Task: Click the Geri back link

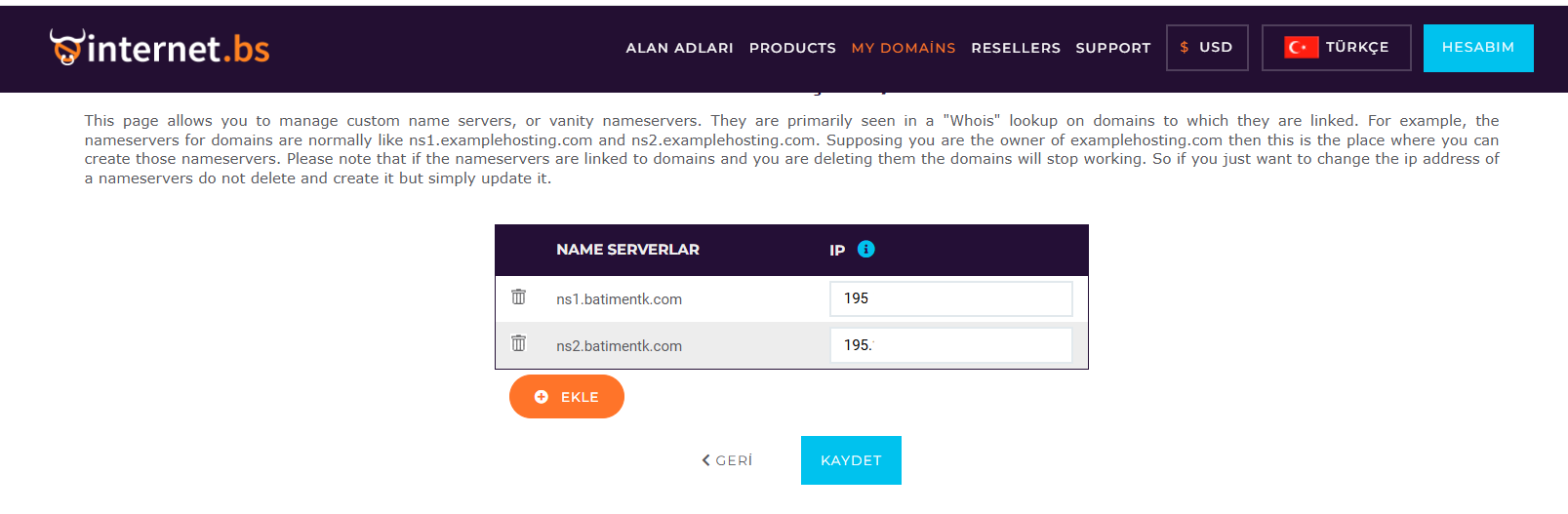Action: pyautogui.click(x=727, y=460)
